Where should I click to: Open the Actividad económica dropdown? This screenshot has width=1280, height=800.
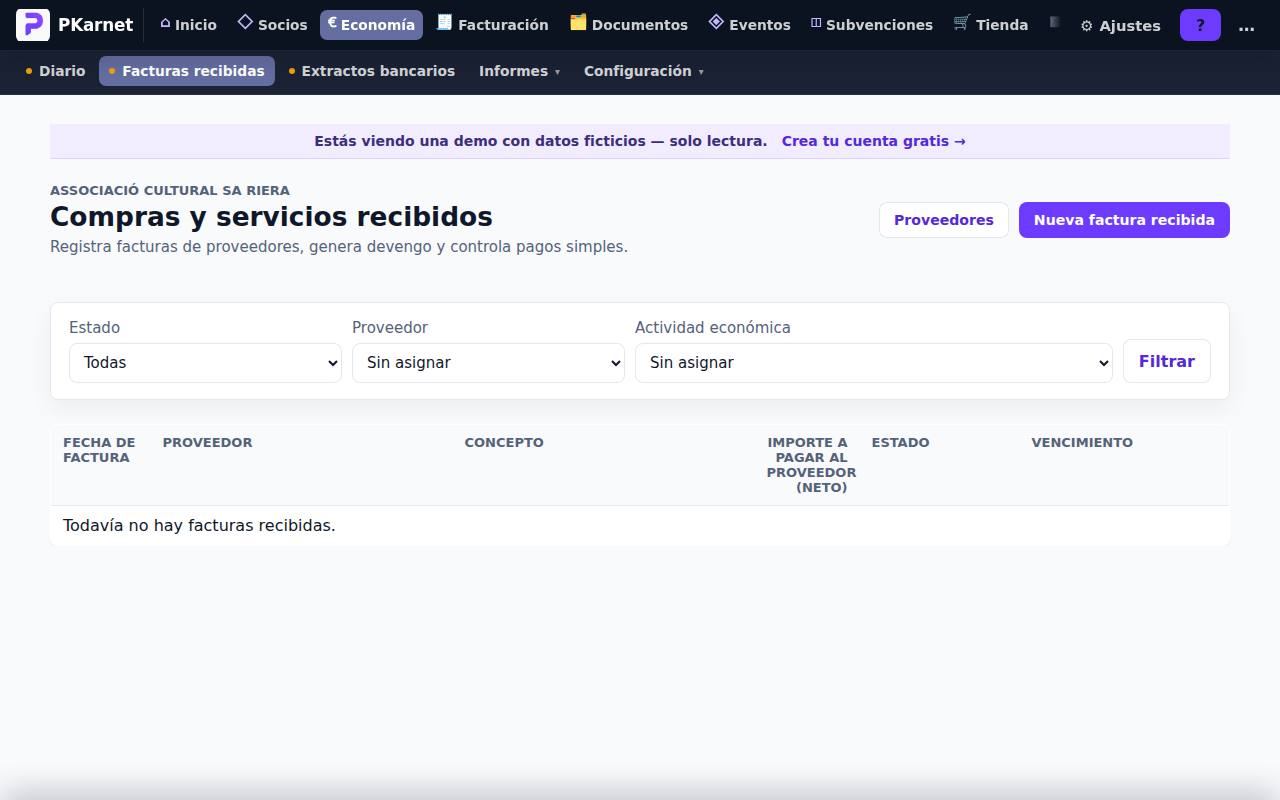point(874,363)
